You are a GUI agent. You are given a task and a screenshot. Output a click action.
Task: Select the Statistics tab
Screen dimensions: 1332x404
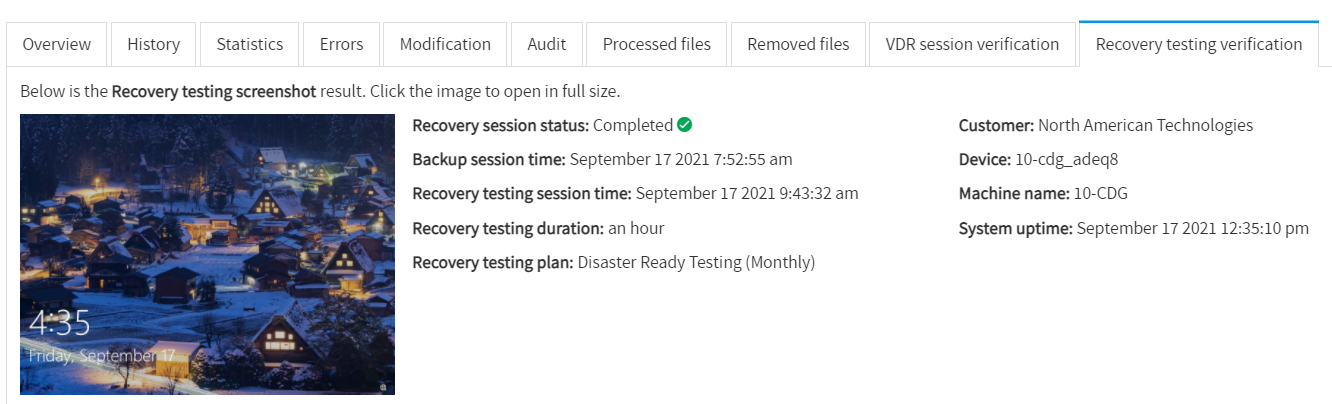point(250,44)
